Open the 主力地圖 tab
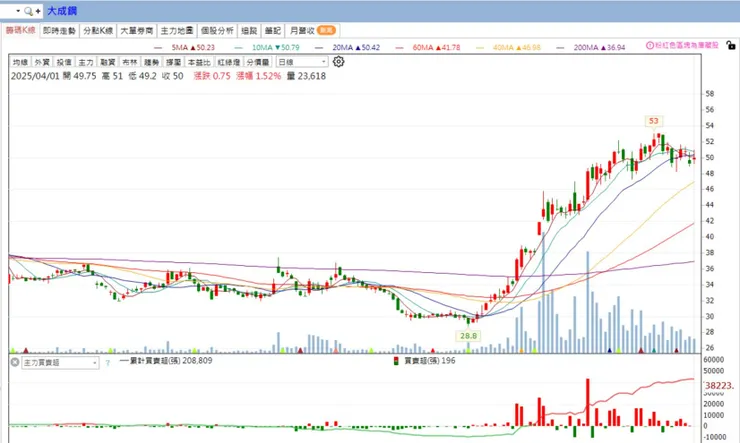The width and height of the screenshot is (740, 443). point(177,31)
